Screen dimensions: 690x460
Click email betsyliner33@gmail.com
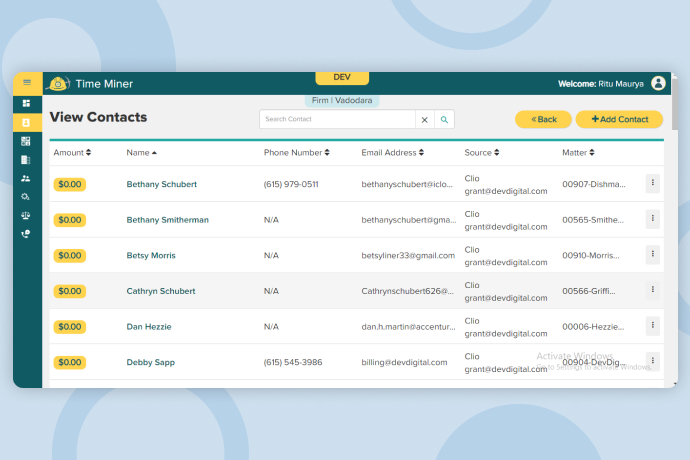pyautogui.click(x=408, y=256)
